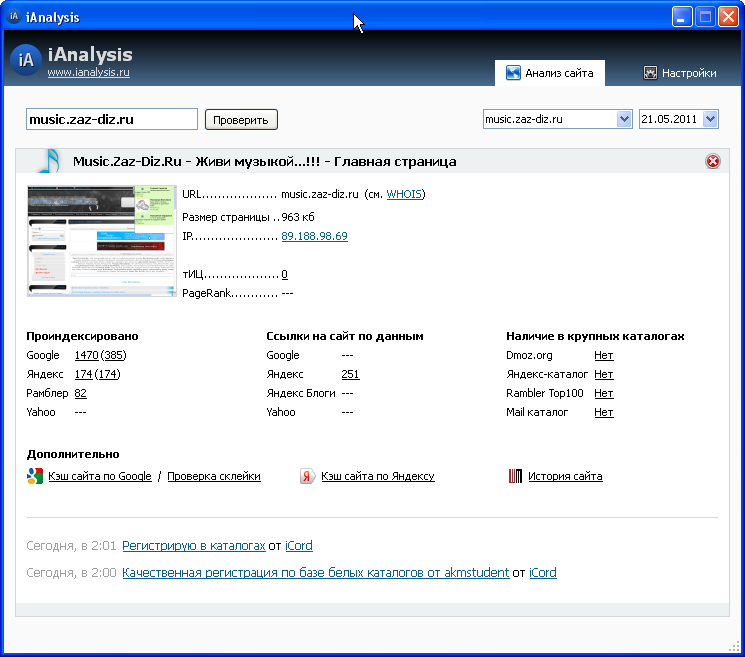Close the iAnalysis window
Viewport: 745px width, 657px height.
coord(728,17)
